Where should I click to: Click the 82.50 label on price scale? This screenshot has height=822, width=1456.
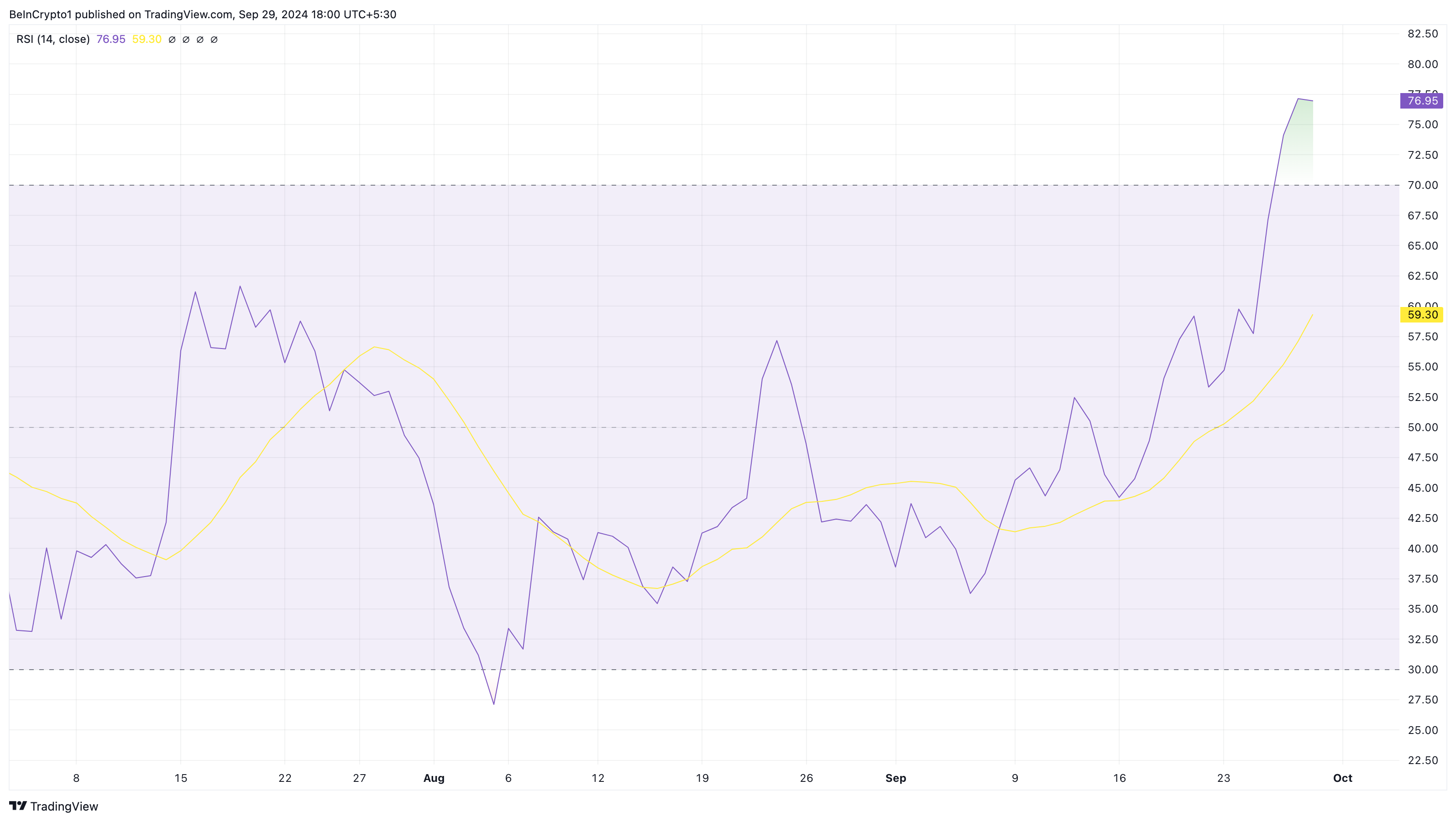[x=1422, y=34]
